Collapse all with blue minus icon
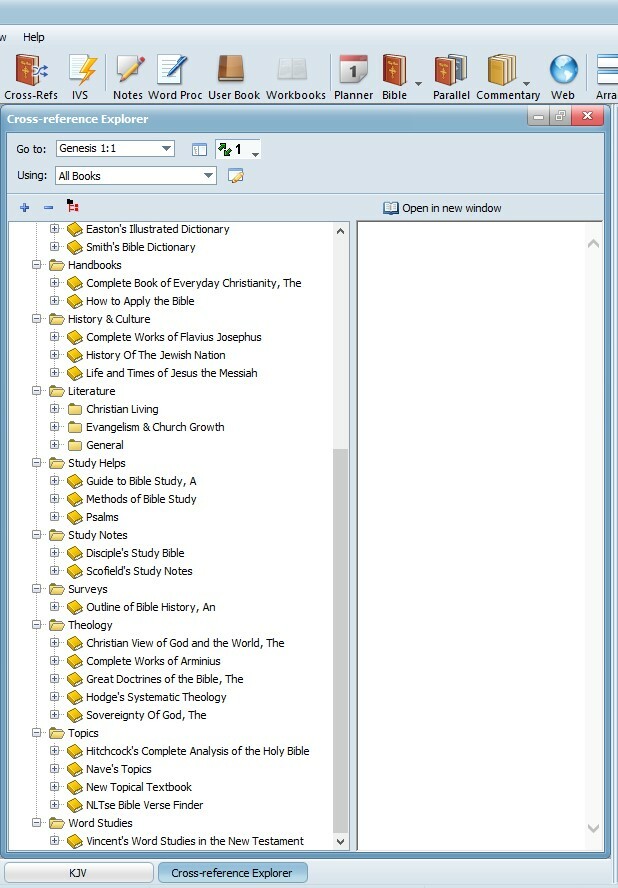618x888 pixels. (48, 208)
